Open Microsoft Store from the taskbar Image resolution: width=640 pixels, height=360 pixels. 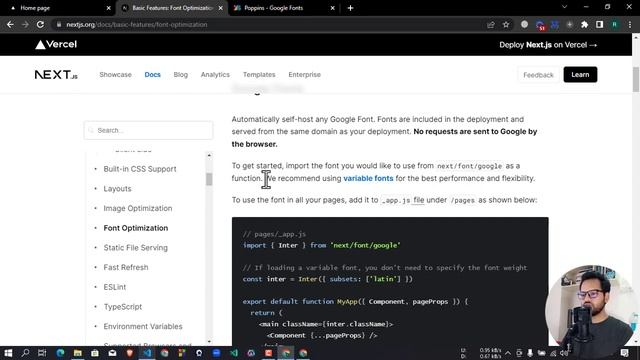[95, 353]
